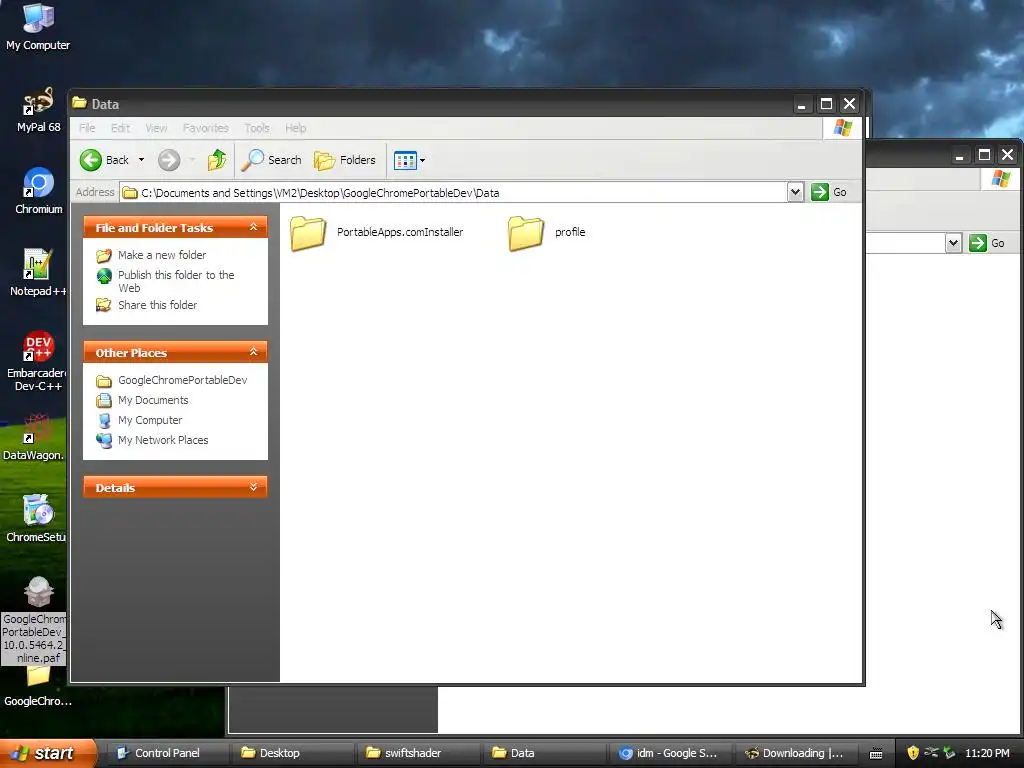The image size is (1024, 768).
Task: Open Chromium desktop shortcut
Action: [x=38, y=191]
